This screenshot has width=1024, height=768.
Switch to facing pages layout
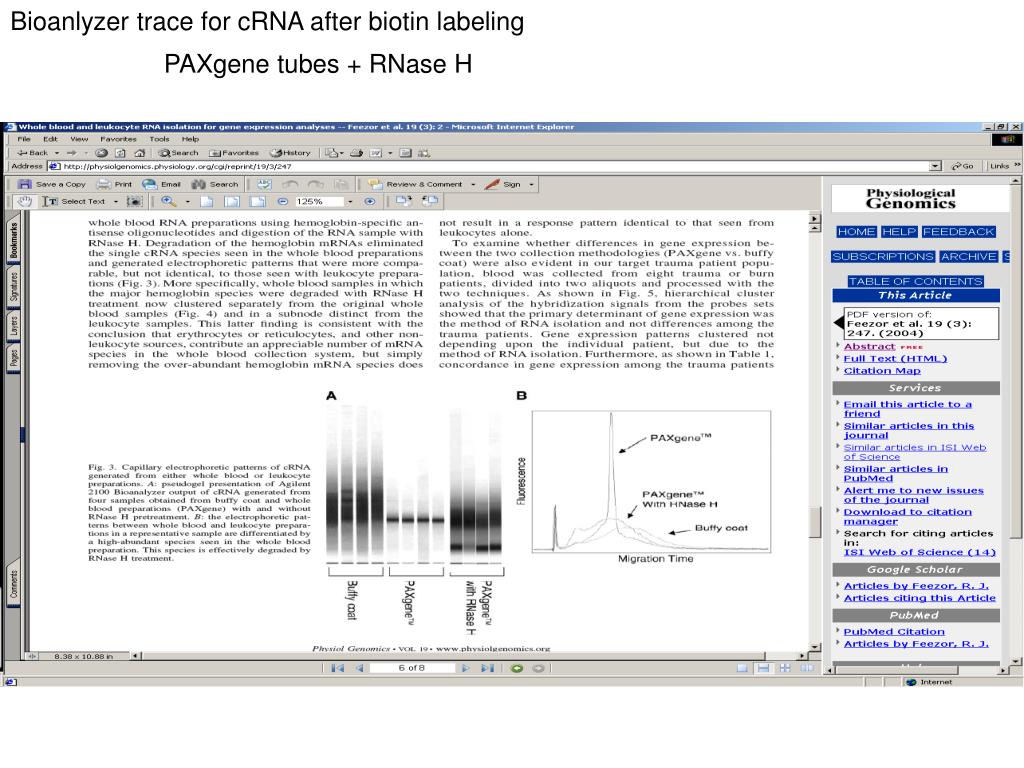807,668
